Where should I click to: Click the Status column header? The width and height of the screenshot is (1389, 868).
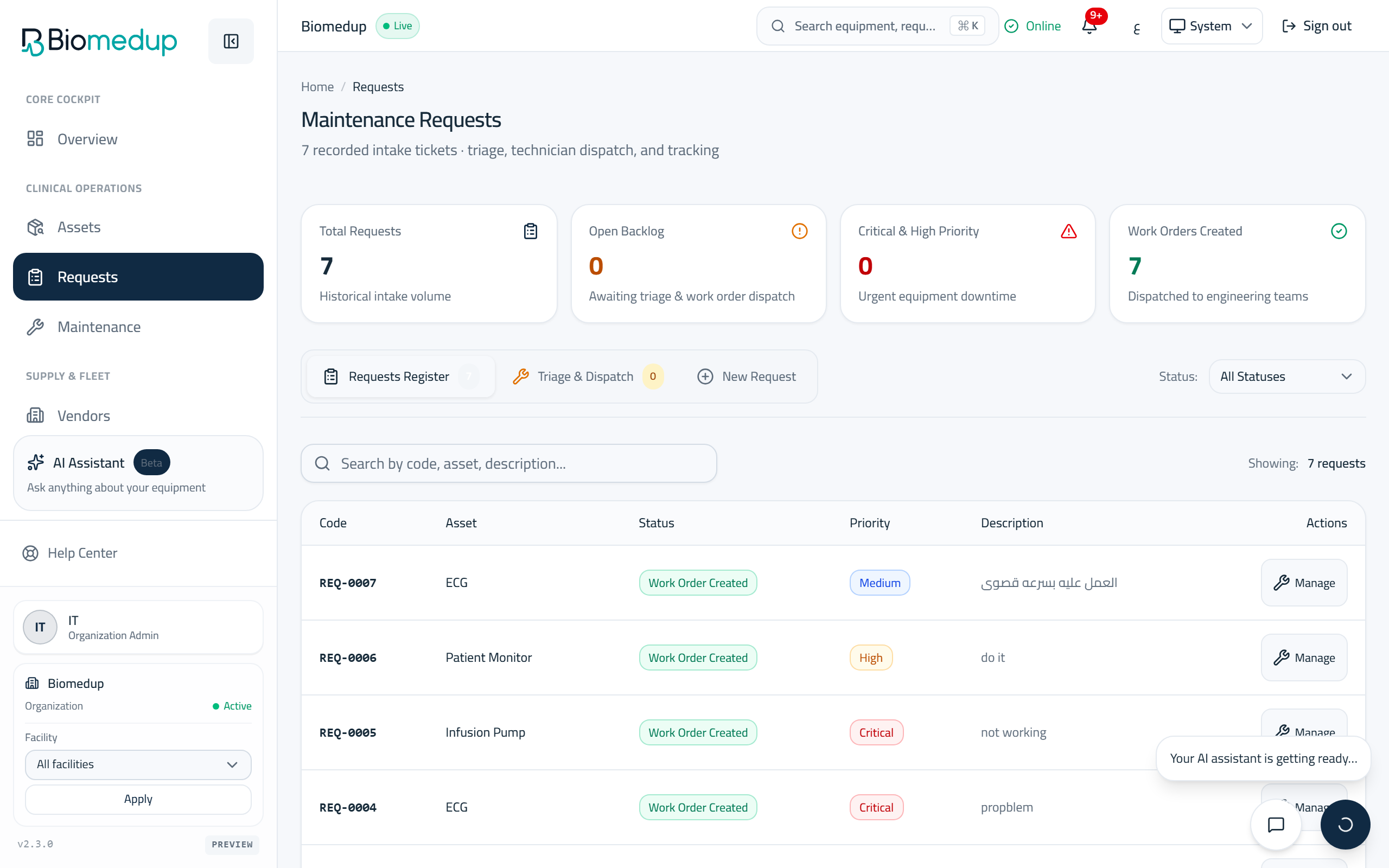[x=657, y=522]
